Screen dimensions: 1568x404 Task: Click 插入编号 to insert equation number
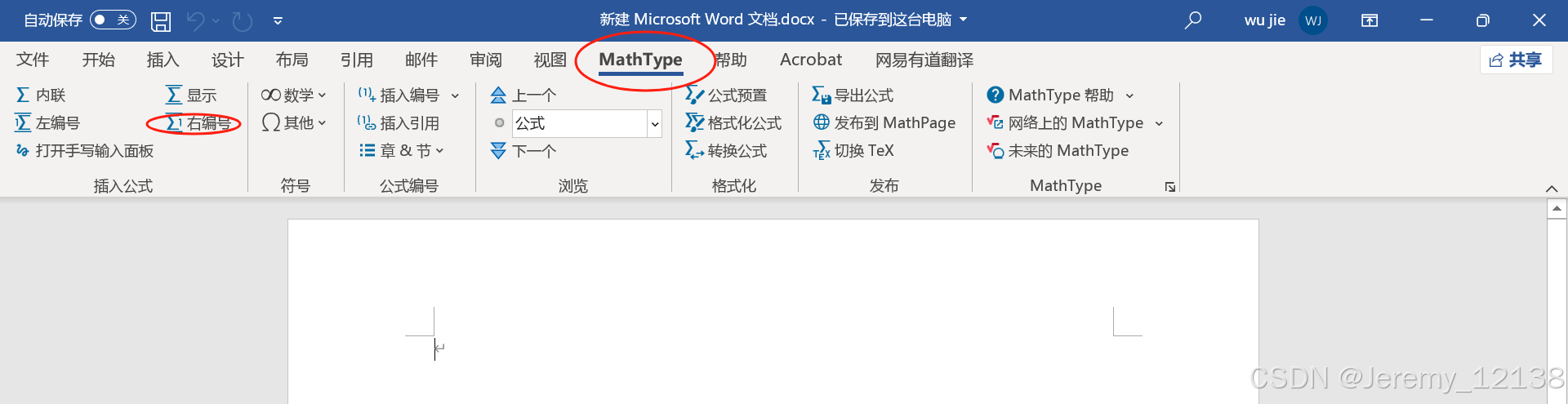(399, 95)
